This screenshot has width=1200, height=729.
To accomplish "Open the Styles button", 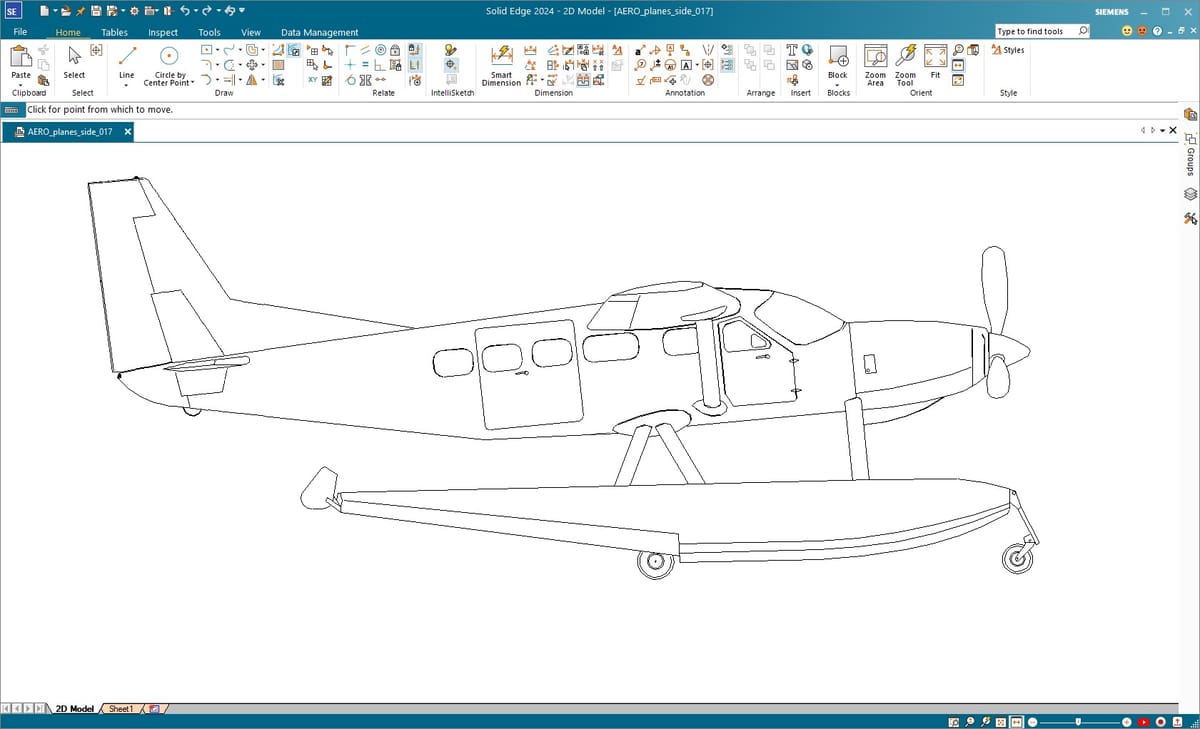I will click(x=1008, y=50).
